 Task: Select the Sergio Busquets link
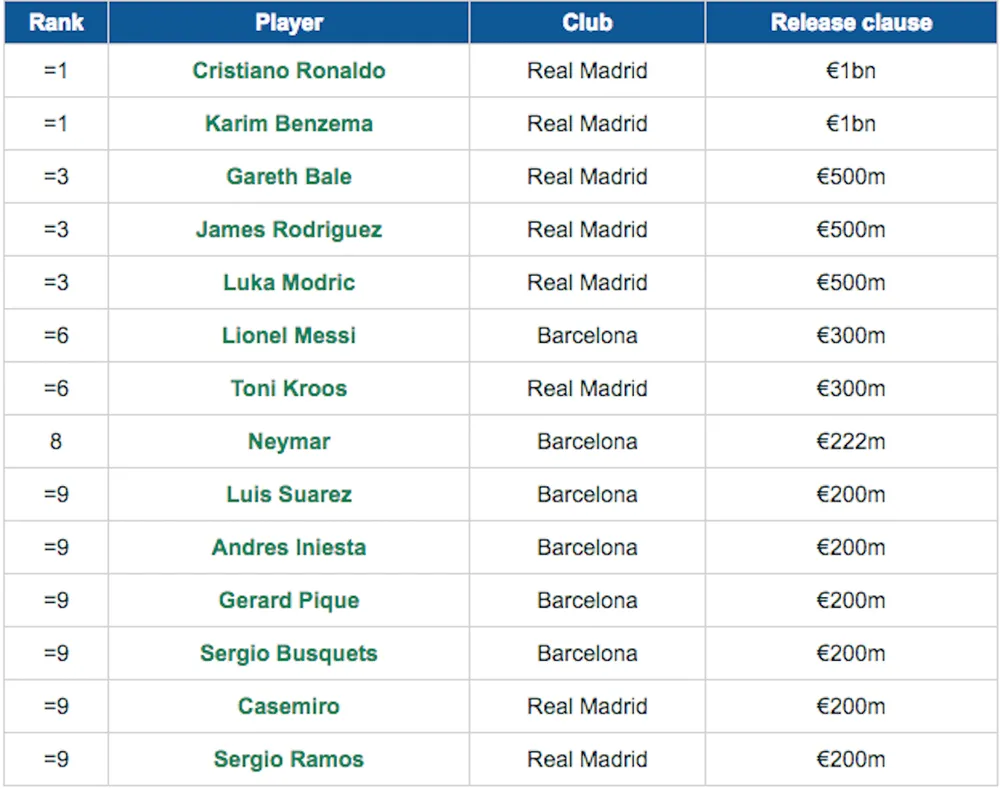coord(289,653)
